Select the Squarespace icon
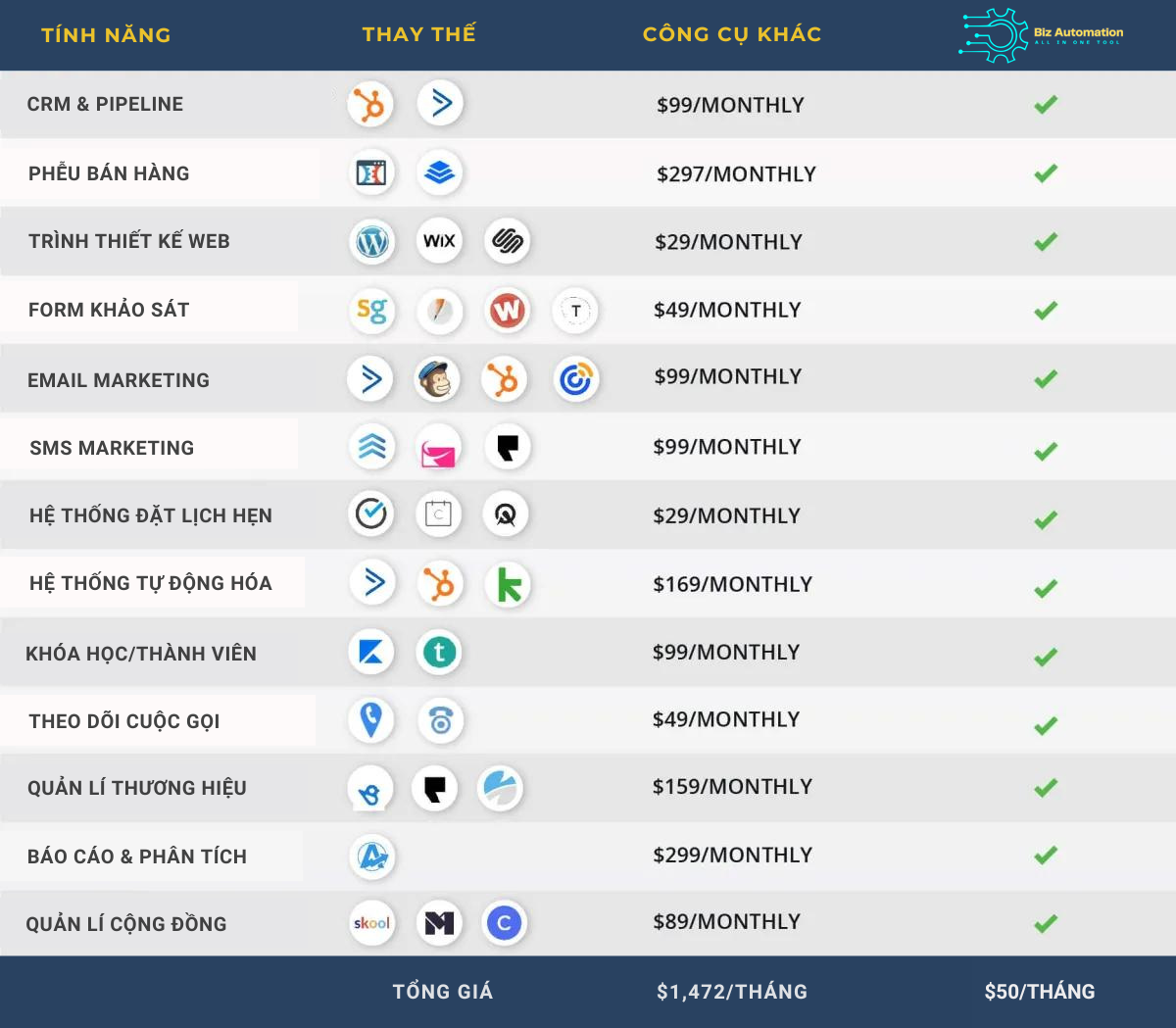 (x=508, y=240)
